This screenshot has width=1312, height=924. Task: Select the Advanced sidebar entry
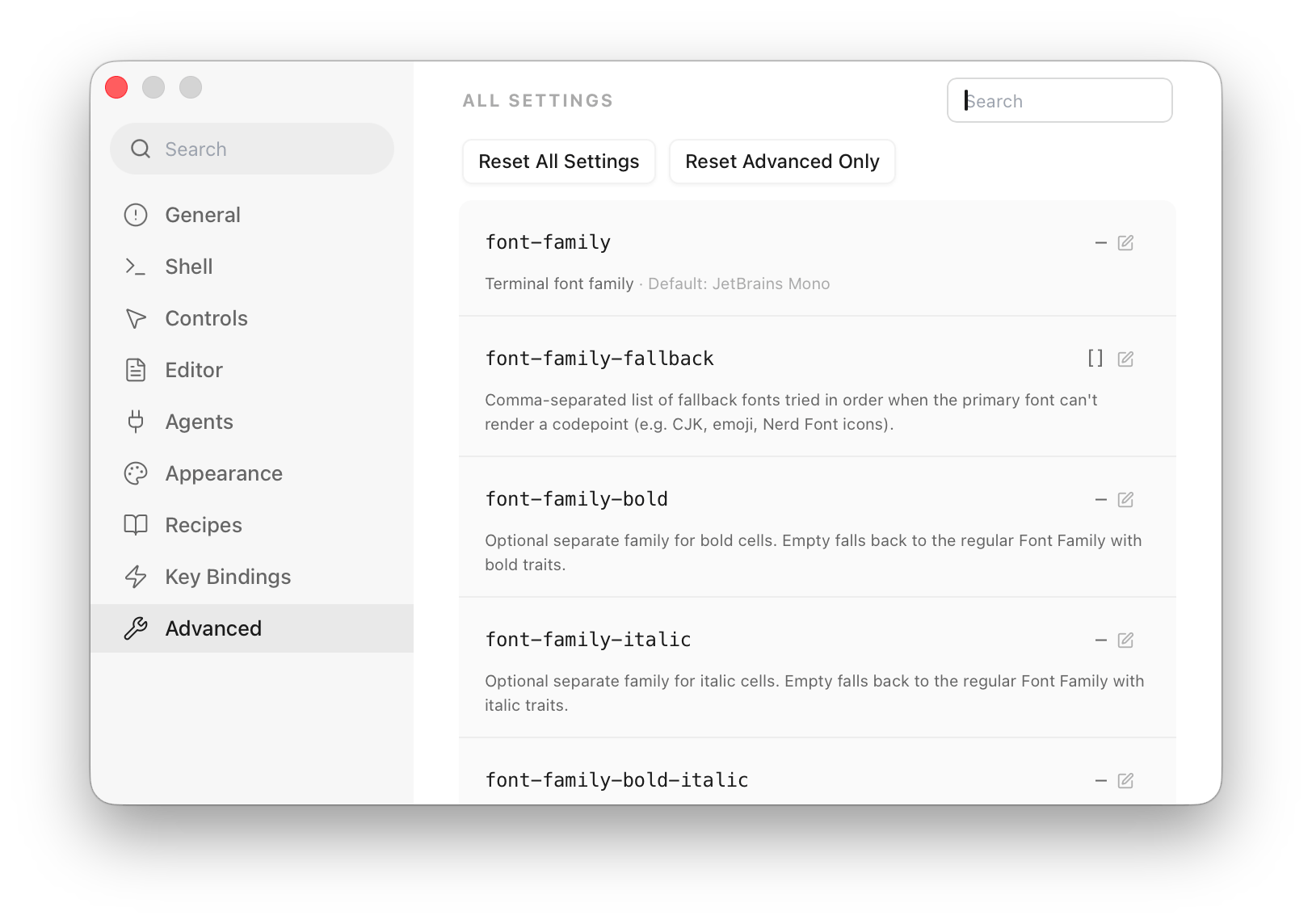pyautogui.click(x=252, y=628)
